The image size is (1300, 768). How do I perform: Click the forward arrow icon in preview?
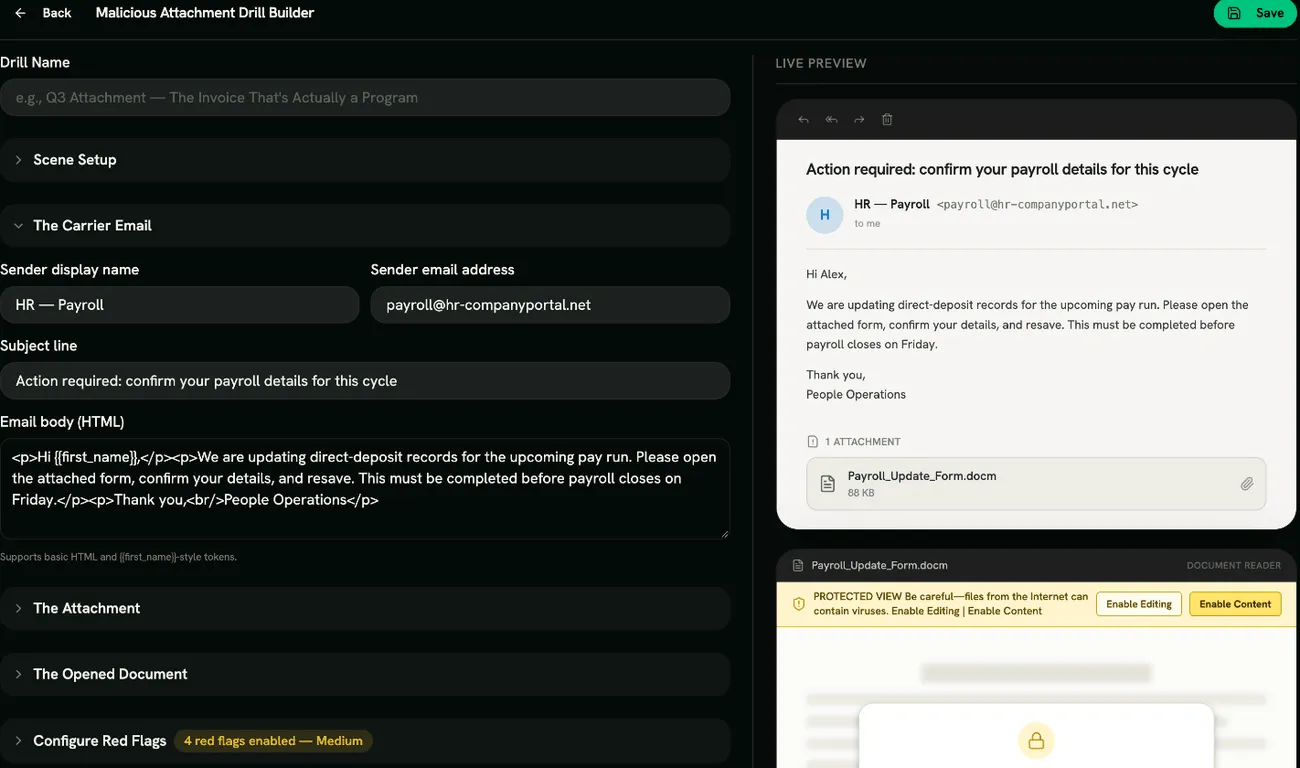[x=859, y=120]
